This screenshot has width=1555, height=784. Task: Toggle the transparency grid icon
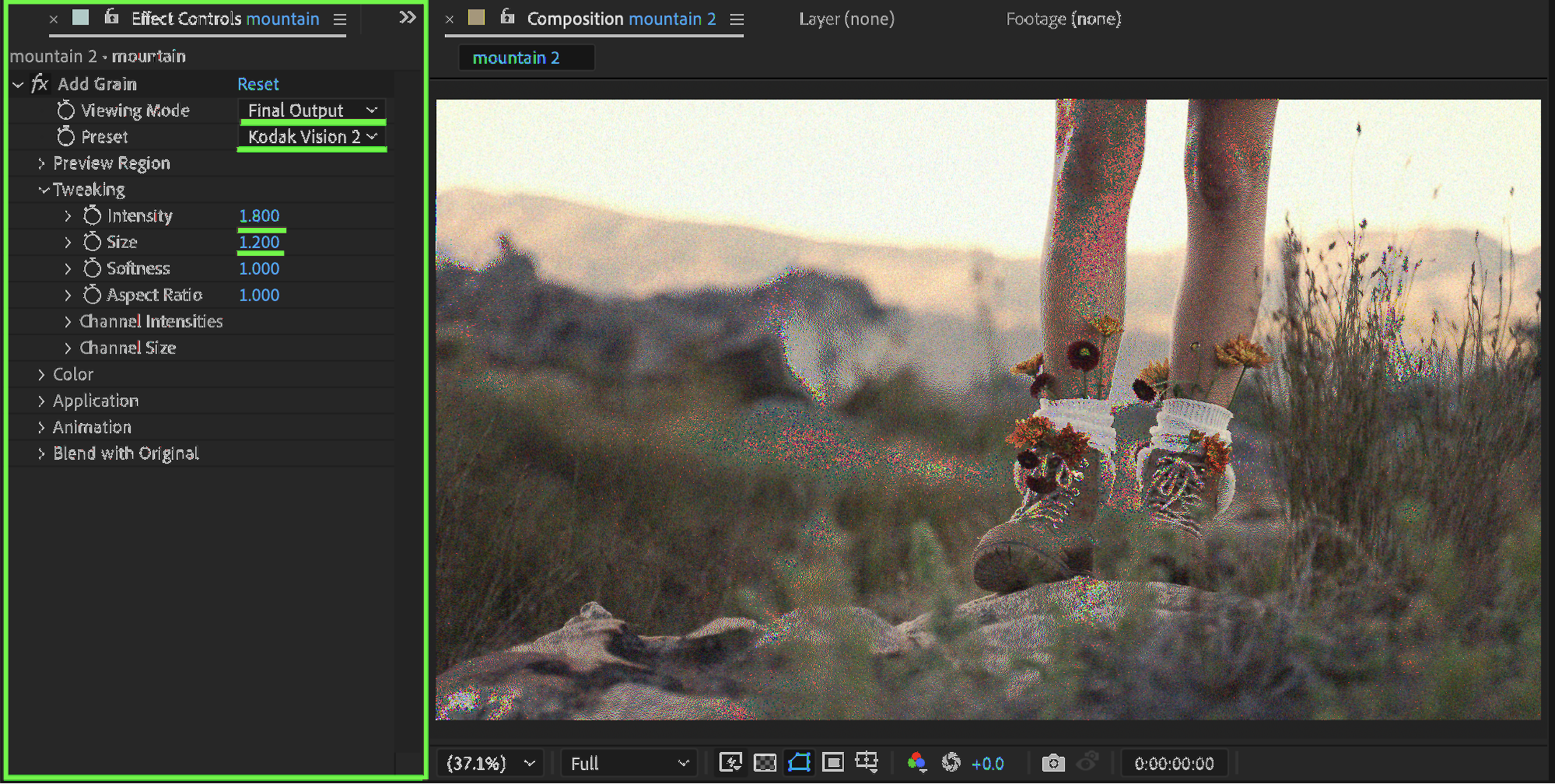pyautogui.click(x=765, y=763)
